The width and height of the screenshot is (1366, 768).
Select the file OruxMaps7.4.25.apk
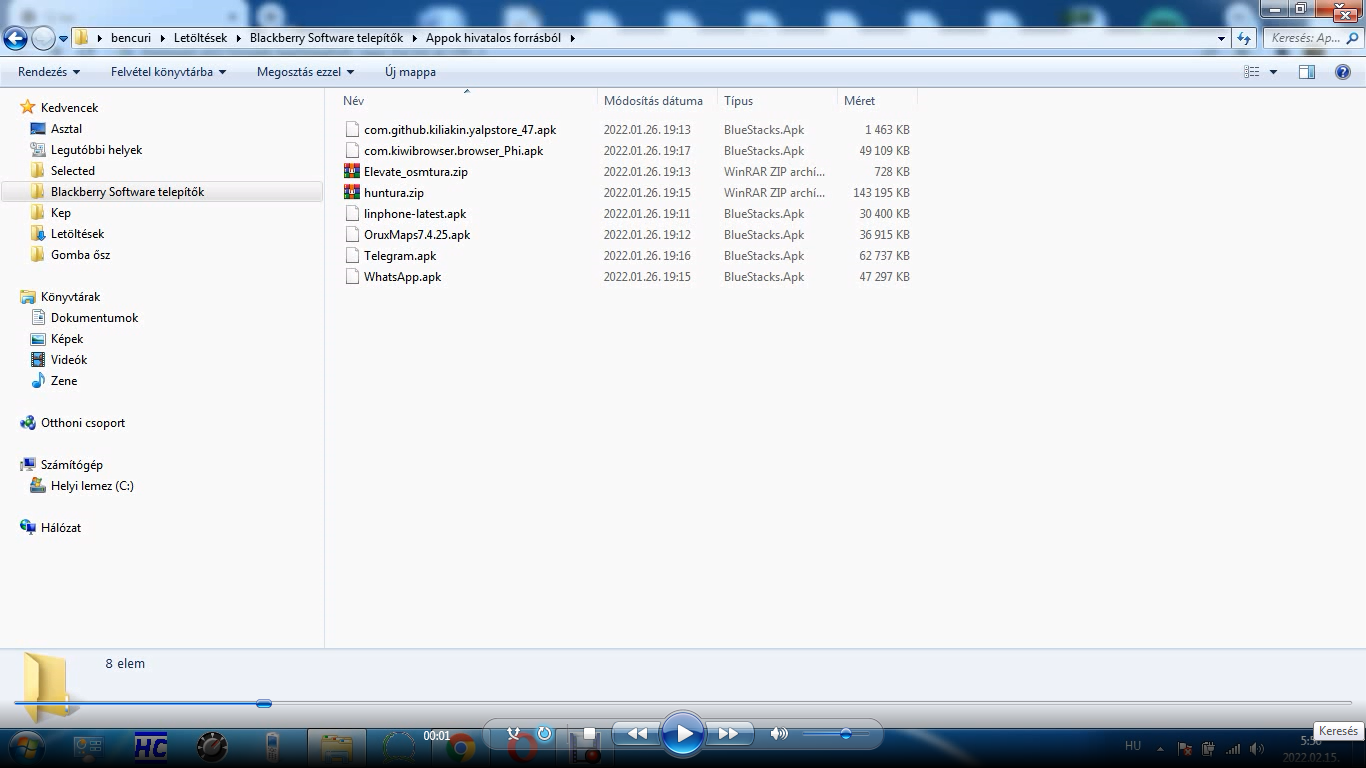pyautogui.click(x=417, y=235)
